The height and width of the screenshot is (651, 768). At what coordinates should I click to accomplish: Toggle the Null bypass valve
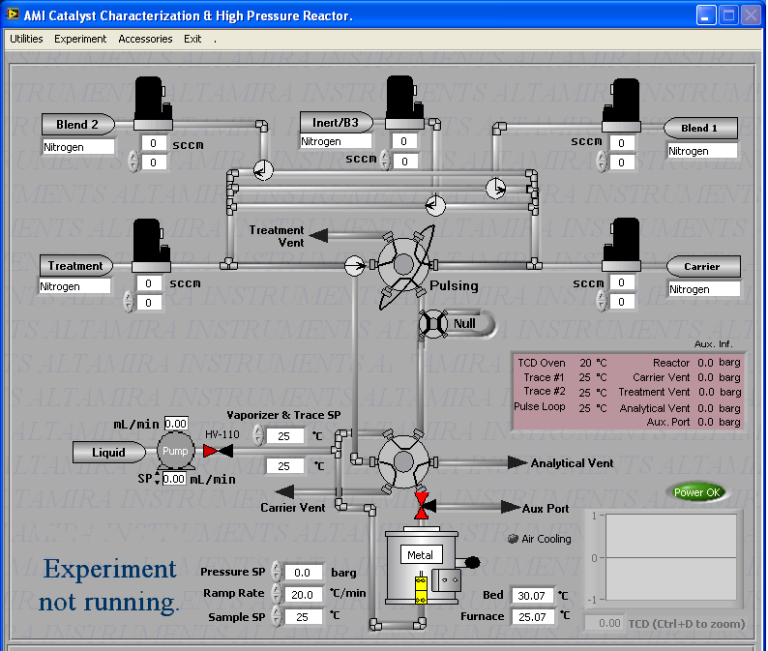tap(433, 324)
